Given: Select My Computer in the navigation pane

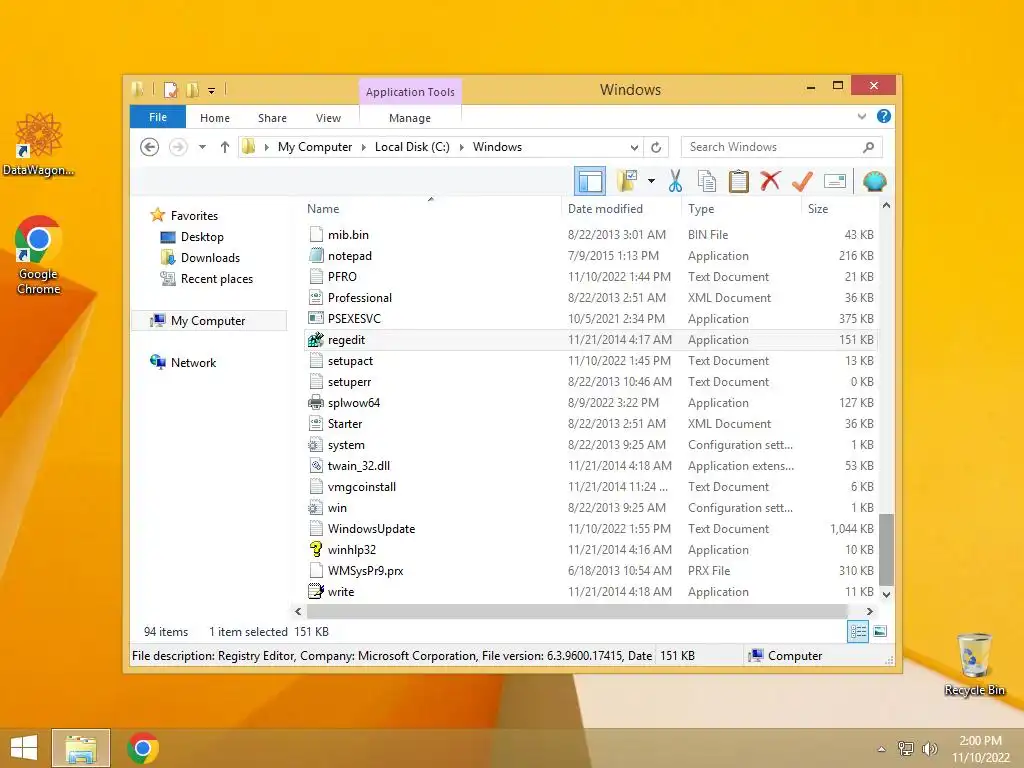Looking at the screenshot, I should (x=208, y=321).
